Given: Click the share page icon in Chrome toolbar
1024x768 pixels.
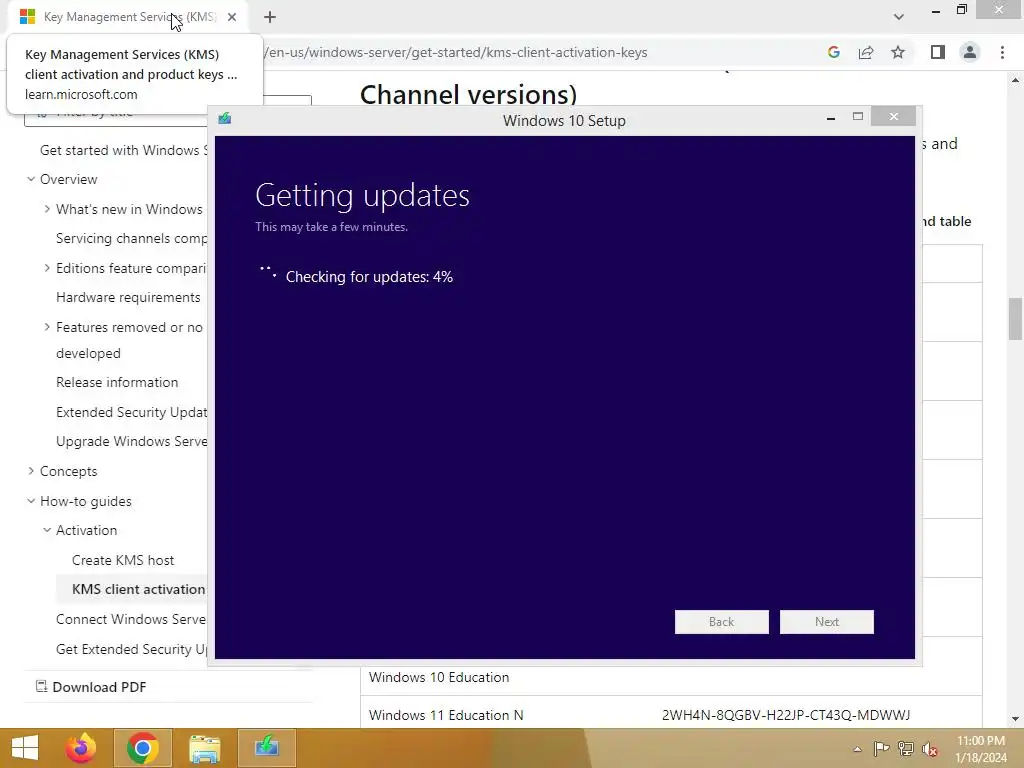Looking at the screenshot, I should tap(866, 52).
